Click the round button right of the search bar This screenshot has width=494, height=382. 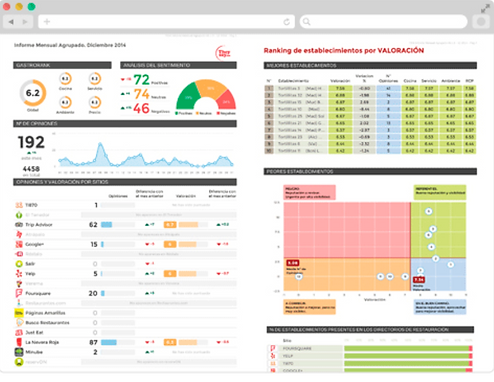click(481, 22)
